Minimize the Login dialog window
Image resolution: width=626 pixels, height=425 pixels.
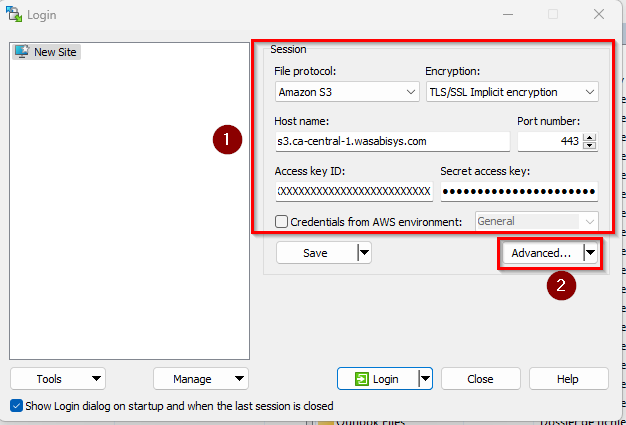pyautogui.click(x=508, y=14)
